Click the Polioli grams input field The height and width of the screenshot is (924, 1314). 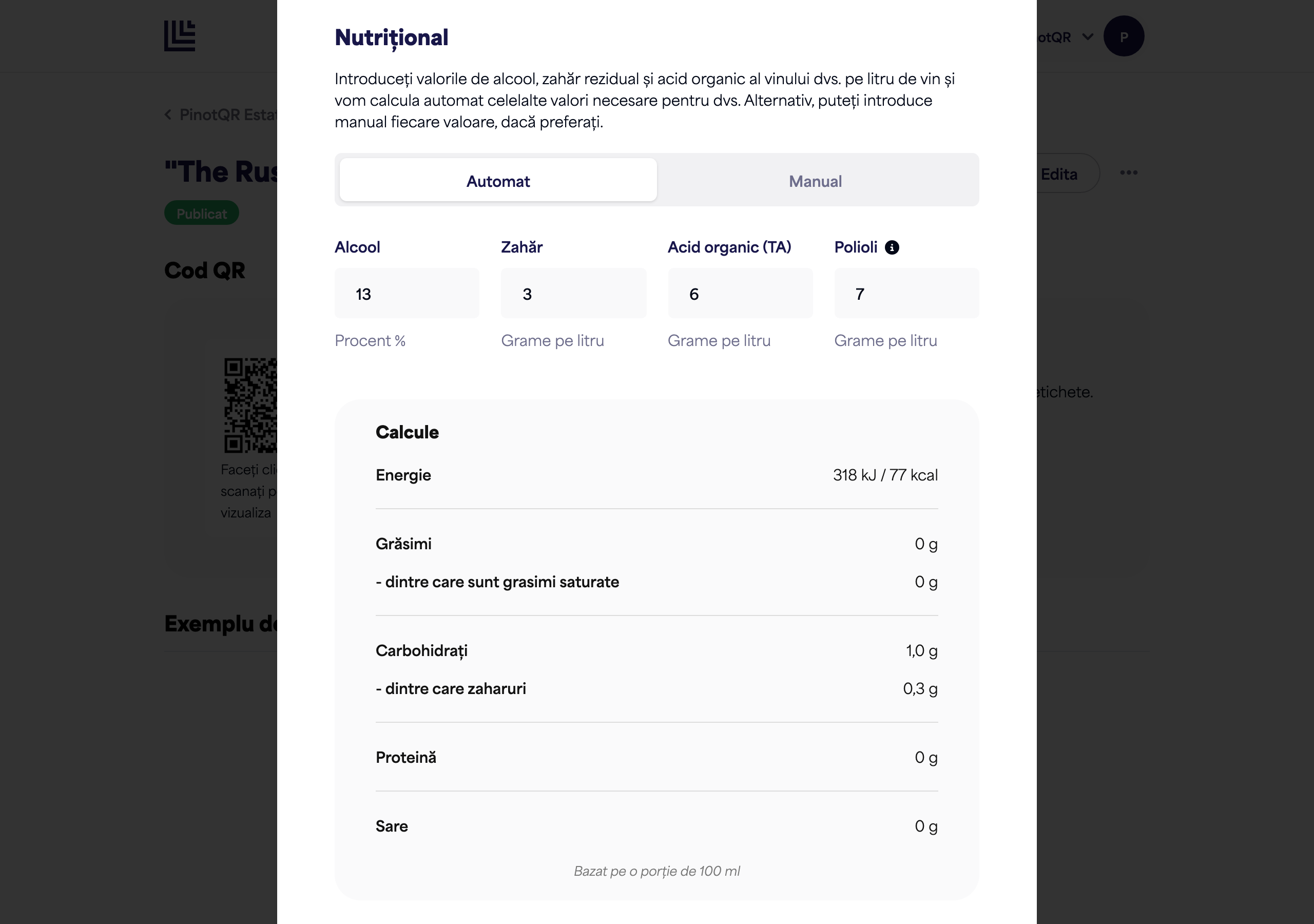[906, 294]
